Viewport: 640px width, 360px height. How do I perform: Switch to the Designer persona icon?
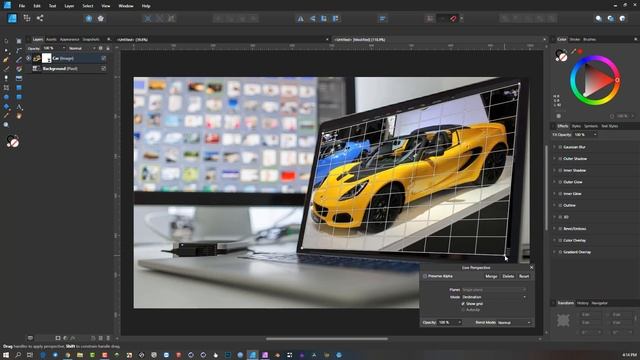(12, 18)
